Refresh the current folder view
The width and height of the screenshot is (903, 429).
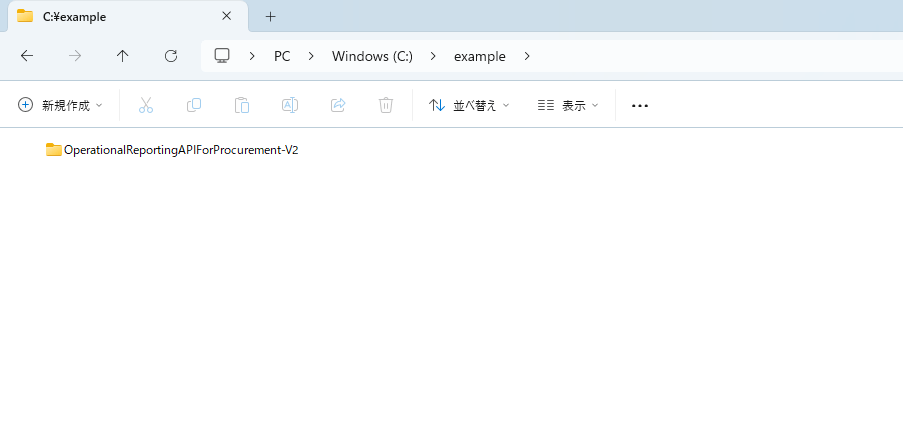(x=171, y=56)
